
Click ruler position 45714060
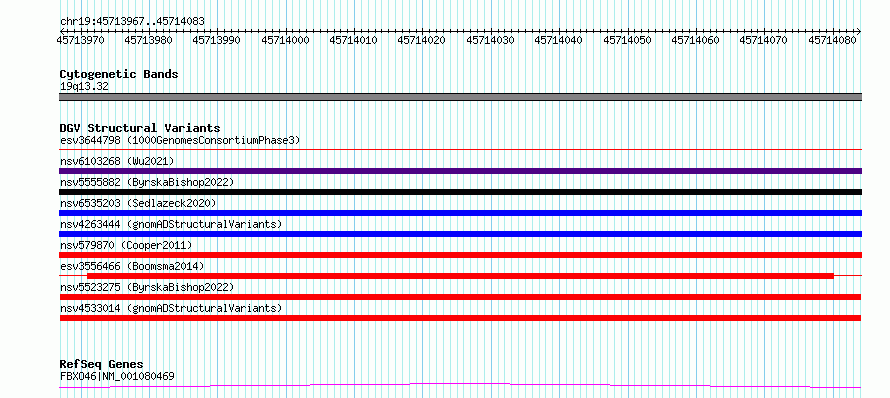point(695,40)
